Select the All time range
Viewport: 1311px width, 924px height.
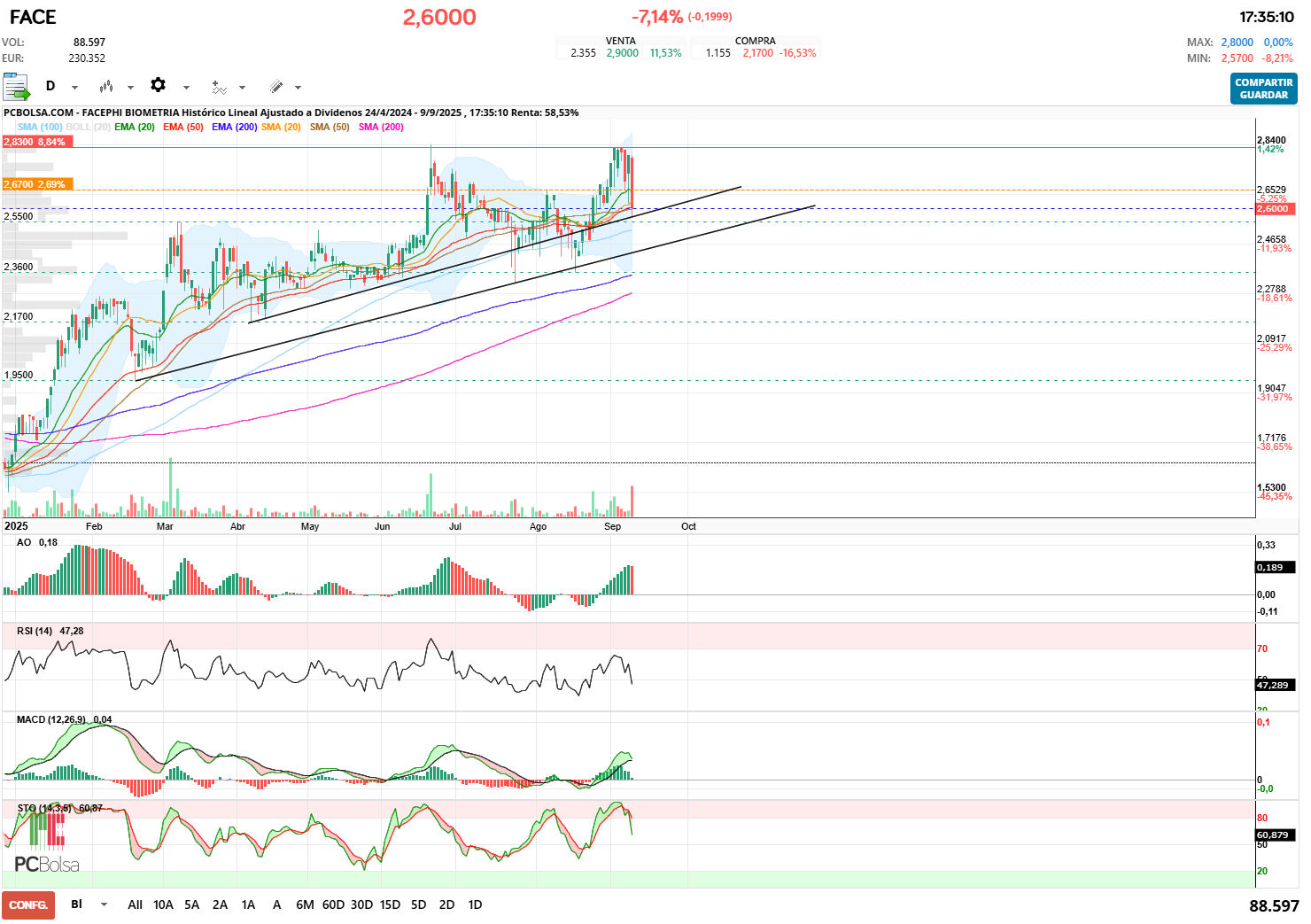135,905
